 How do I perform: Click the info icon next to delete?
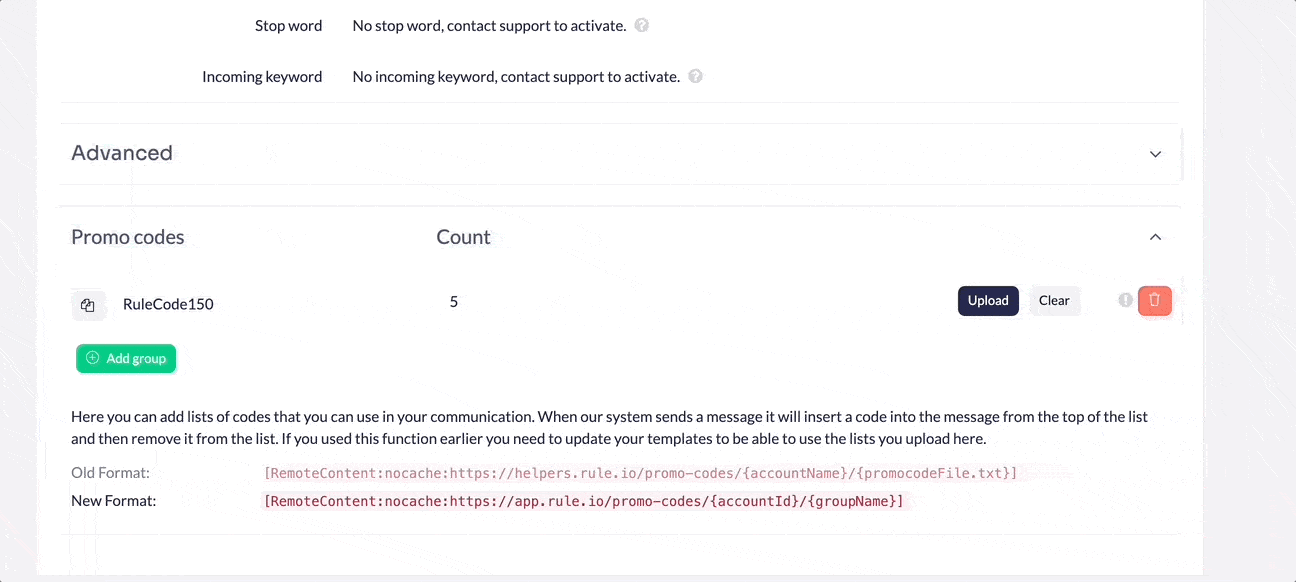1125,300
